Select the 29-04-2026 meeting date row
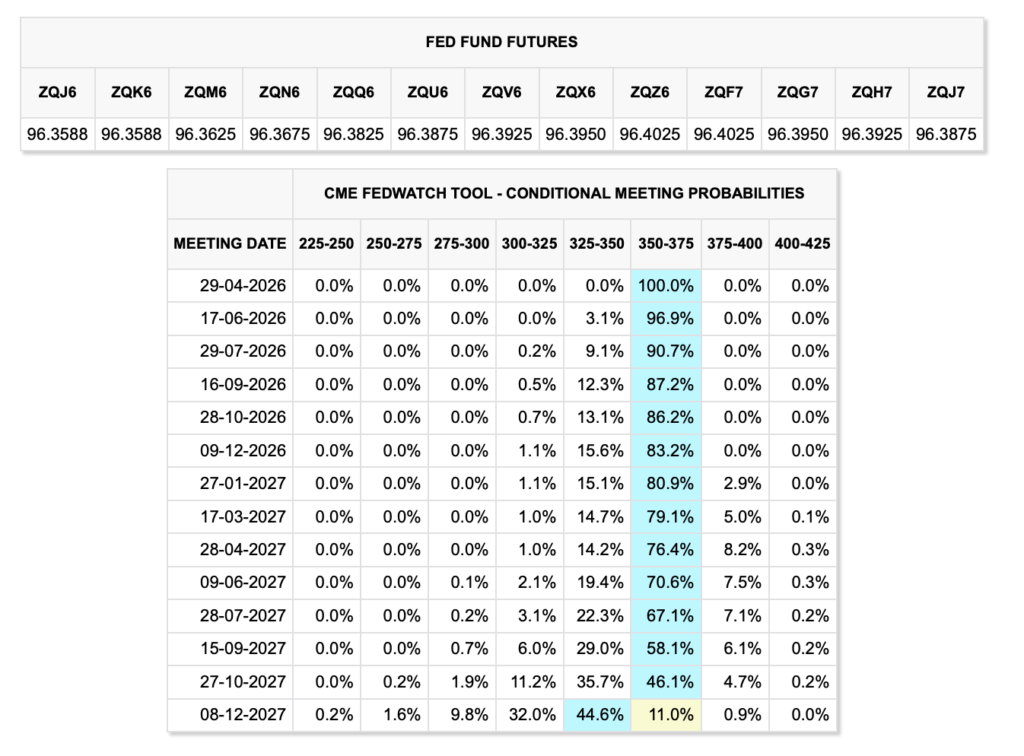 243,286
